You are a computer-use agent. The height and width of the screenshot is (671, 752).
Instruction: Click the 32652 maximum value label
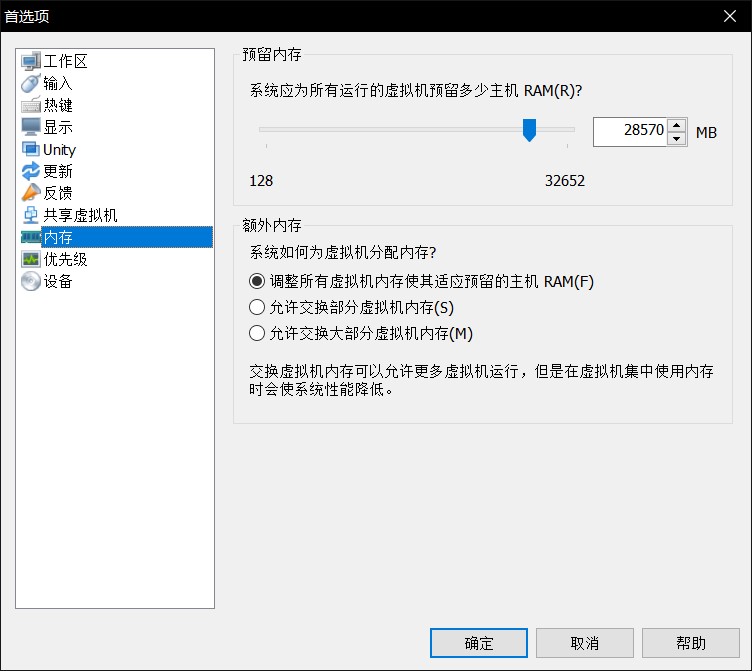click(x=564, y=181)
